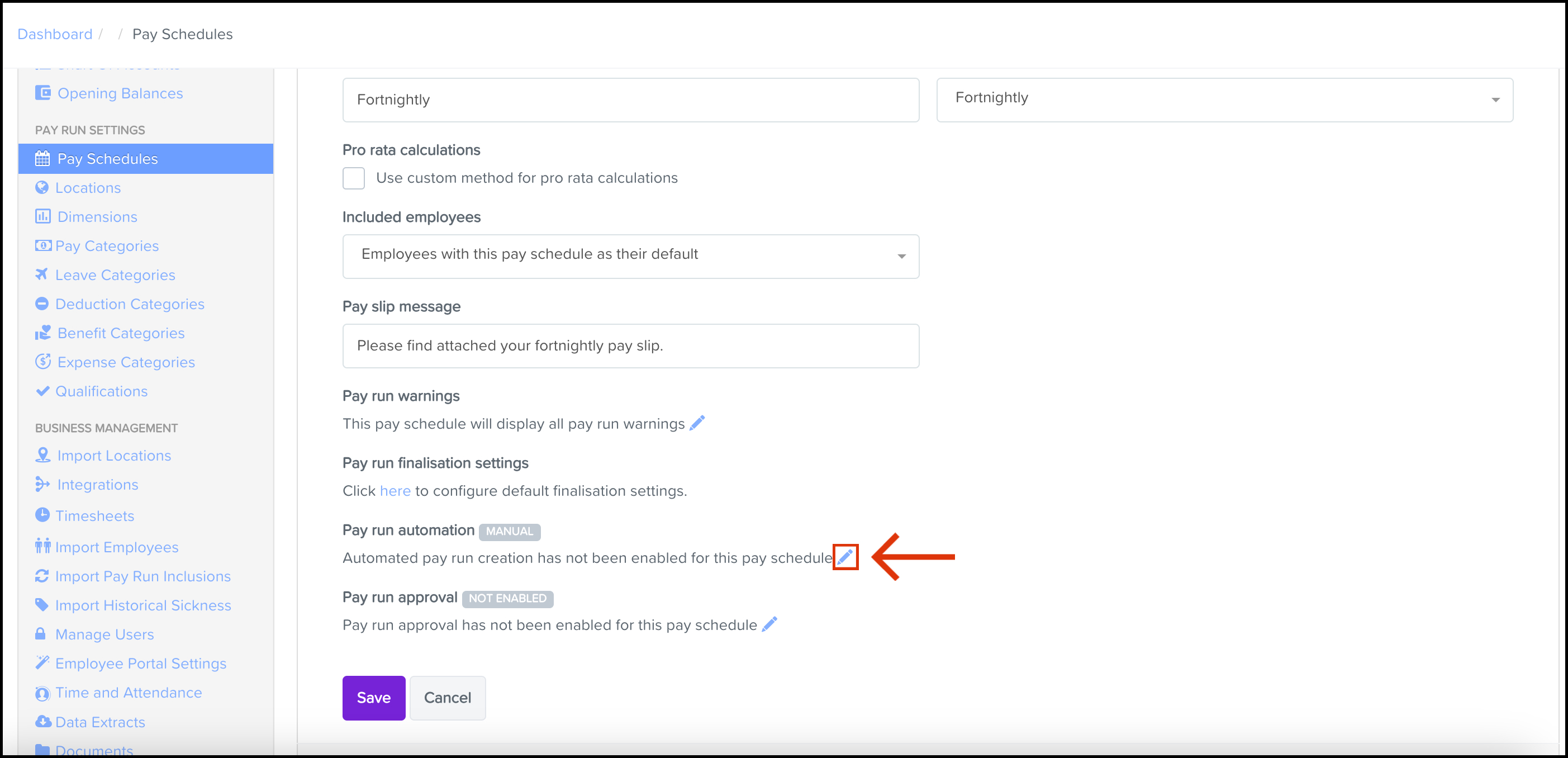Click the pencil icon beside pay run warnings

697,423
